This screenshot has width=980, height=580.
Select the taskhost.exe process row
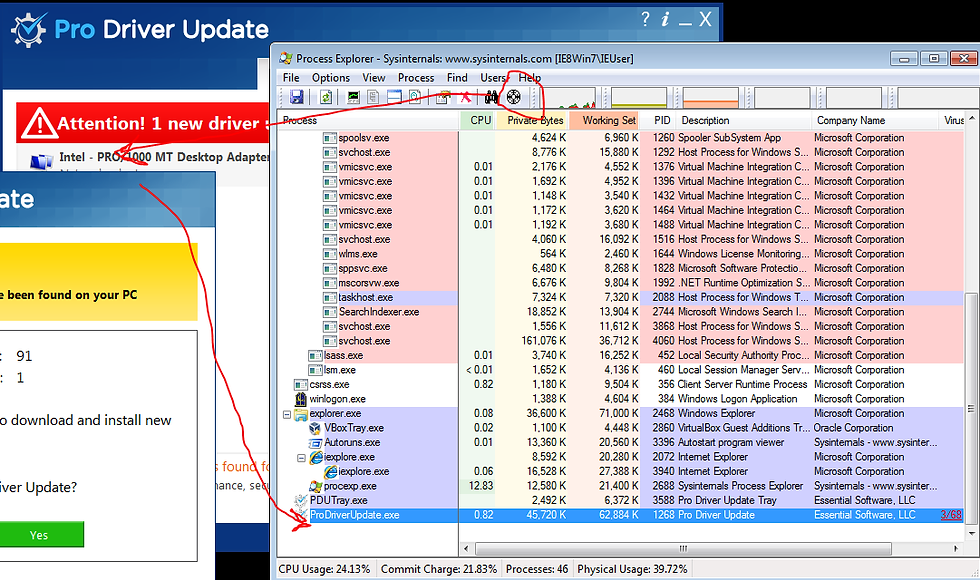pos(619,298)
